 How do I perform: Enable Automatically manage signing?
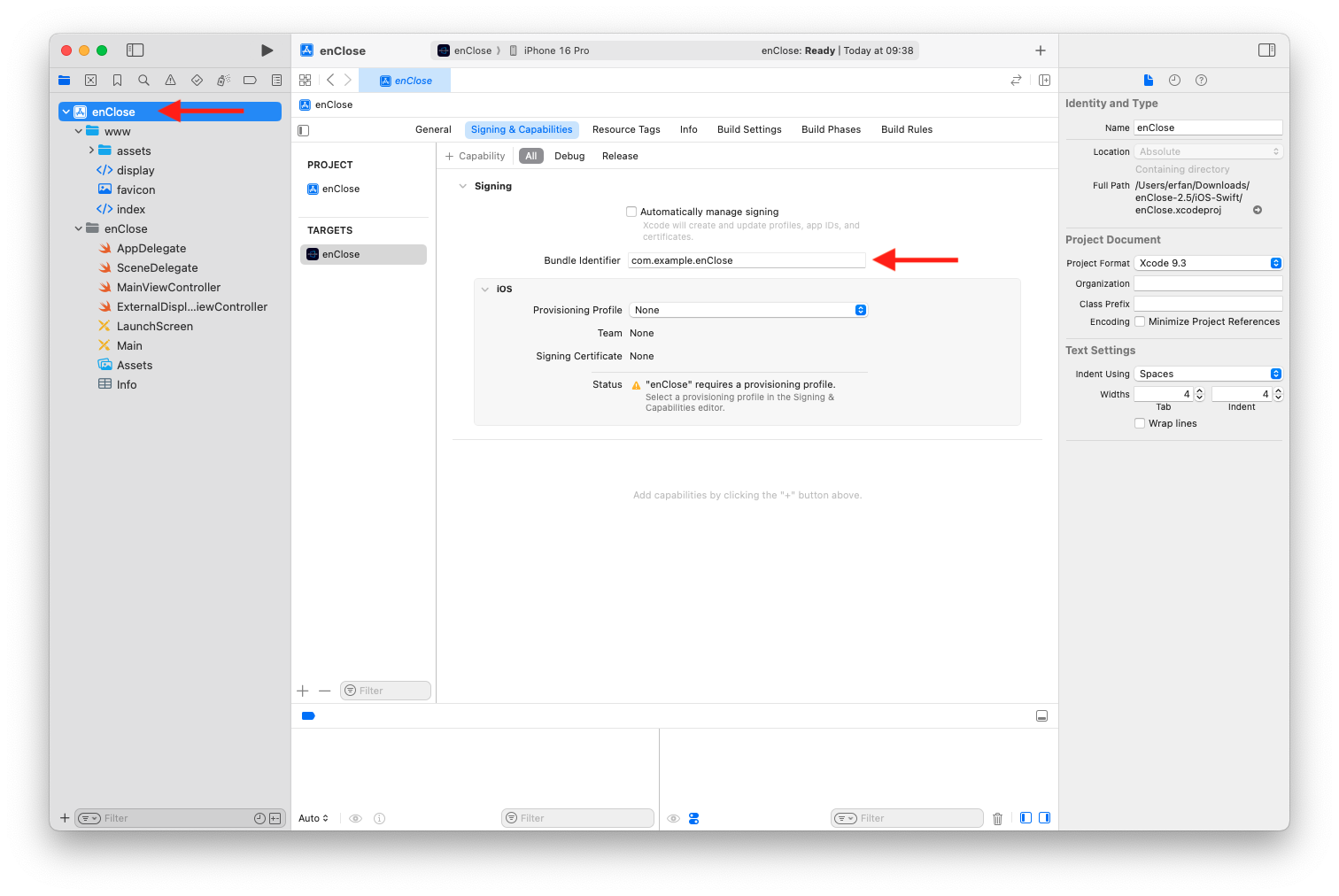tap(631, 211)
